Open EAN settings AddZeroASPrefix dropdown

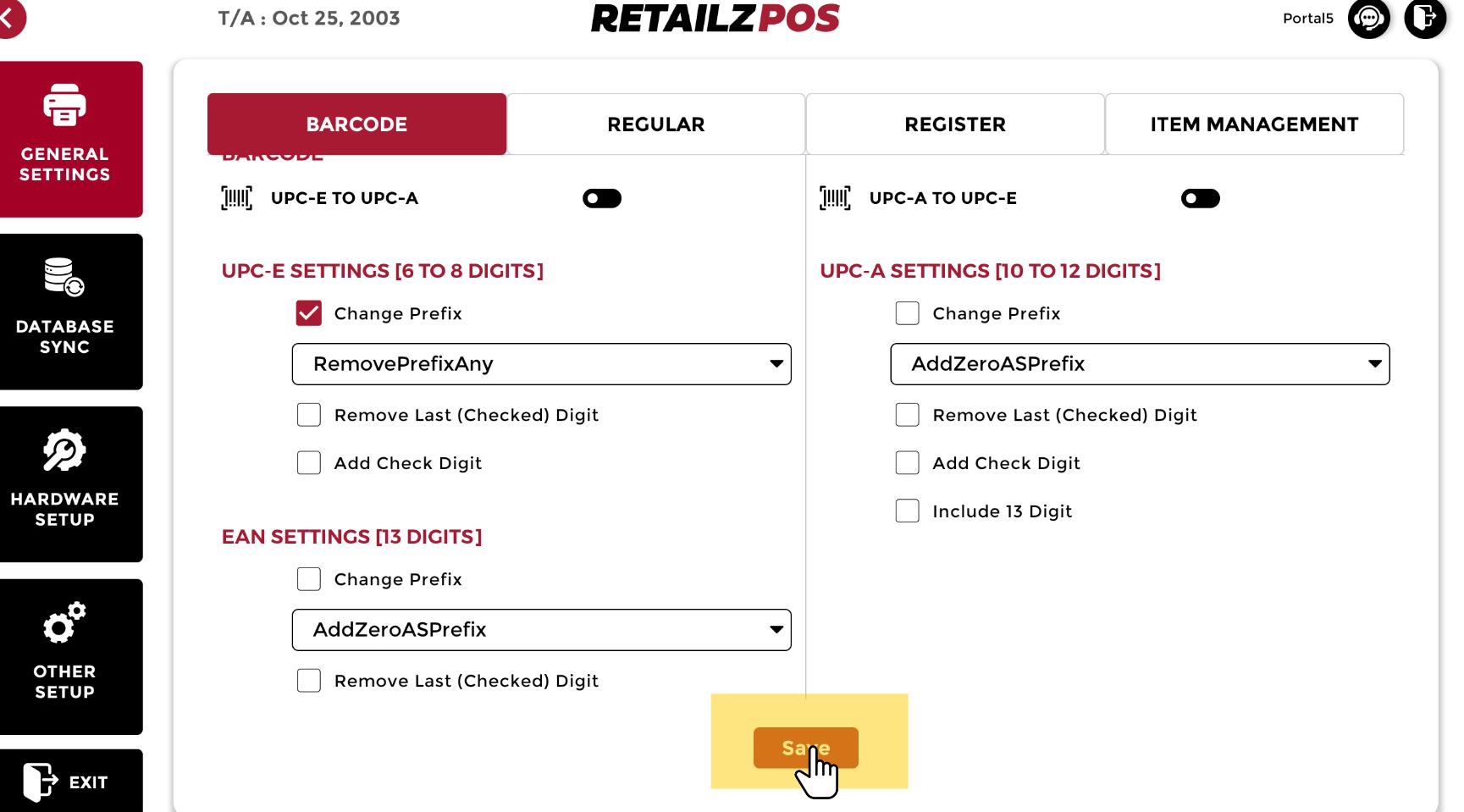tap(541, 630)
